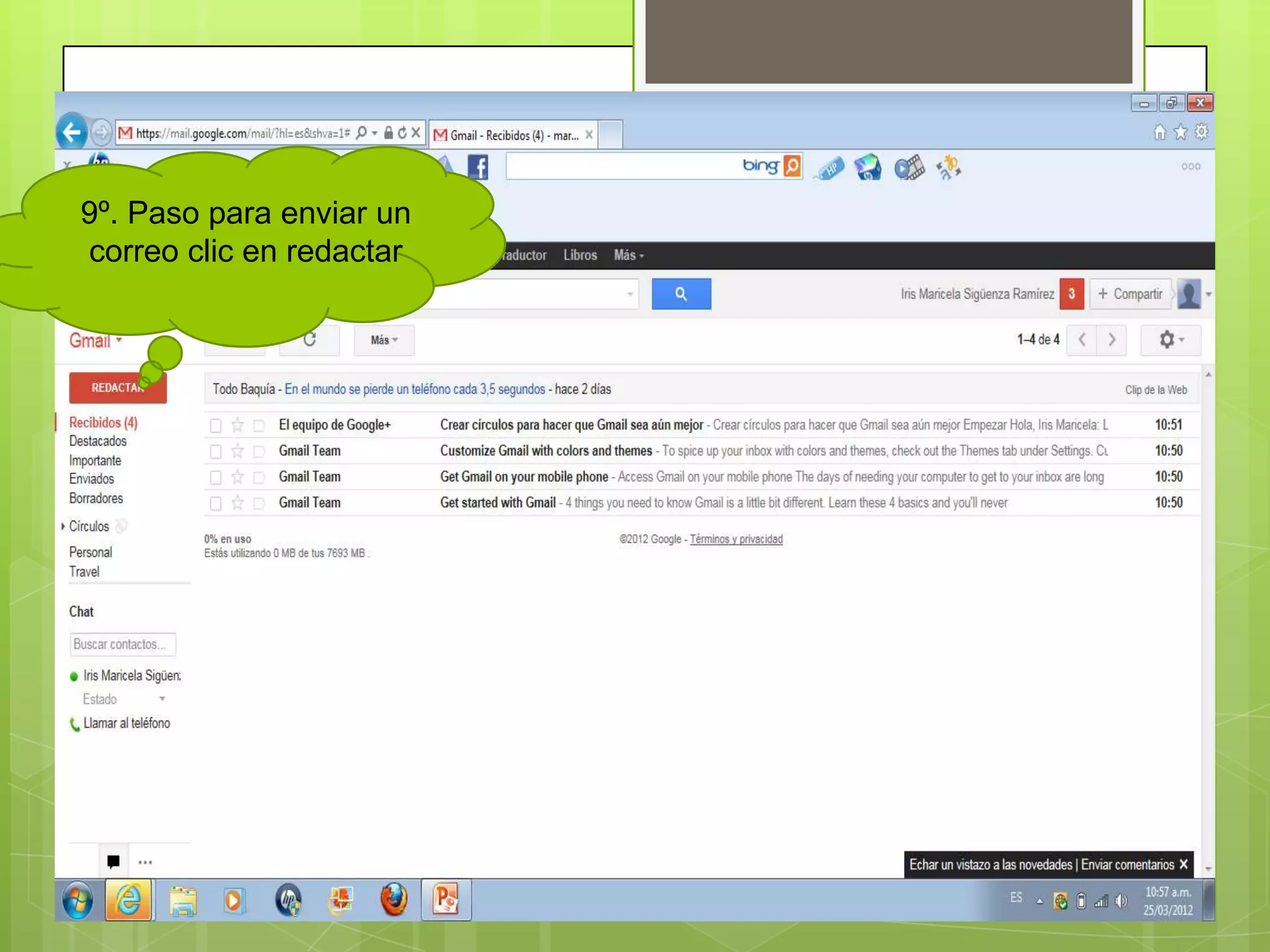Viewport: 1270px width, 952px height.
Task: Open the browser home icon
Action: pos(1160,133)
